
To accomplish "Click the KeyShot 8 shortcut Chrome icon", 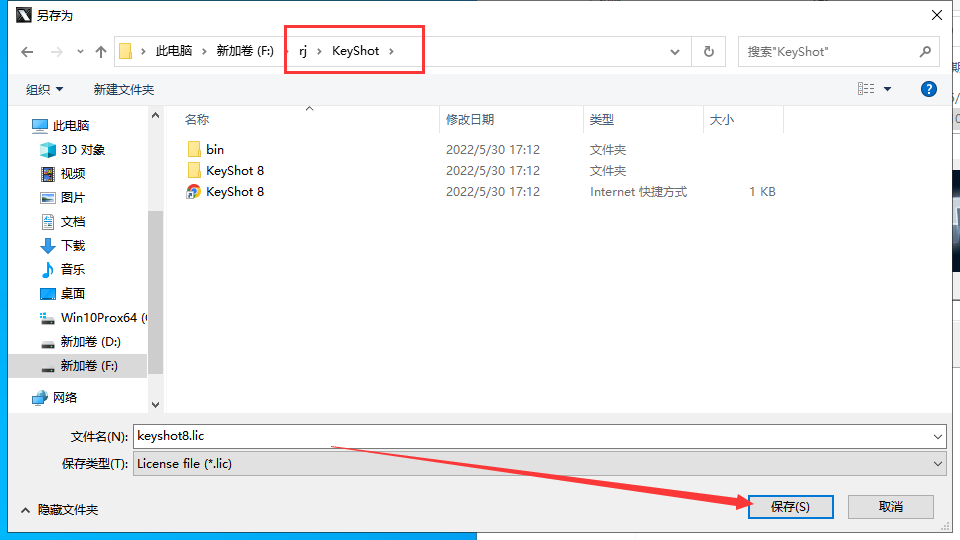I will (193, 192).
